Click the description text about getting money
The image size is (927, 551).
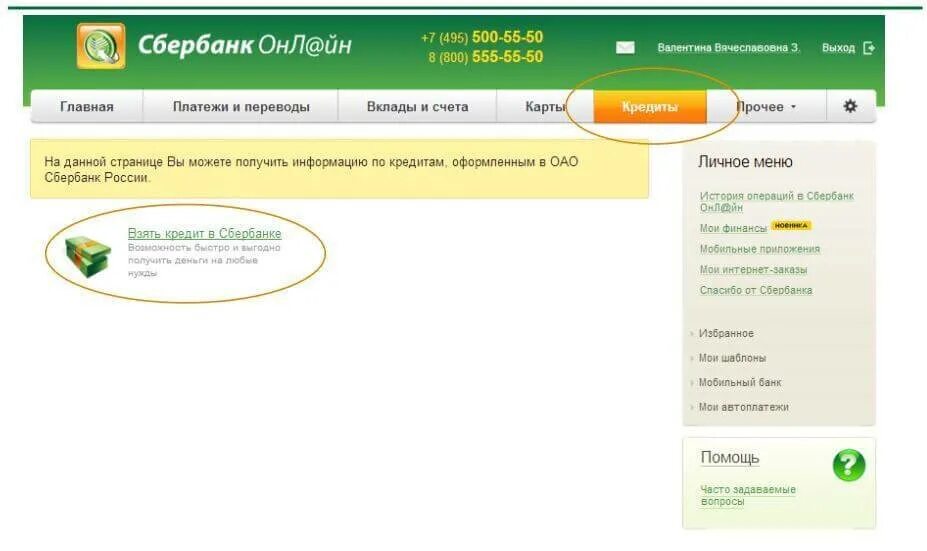tap(204, 260)
